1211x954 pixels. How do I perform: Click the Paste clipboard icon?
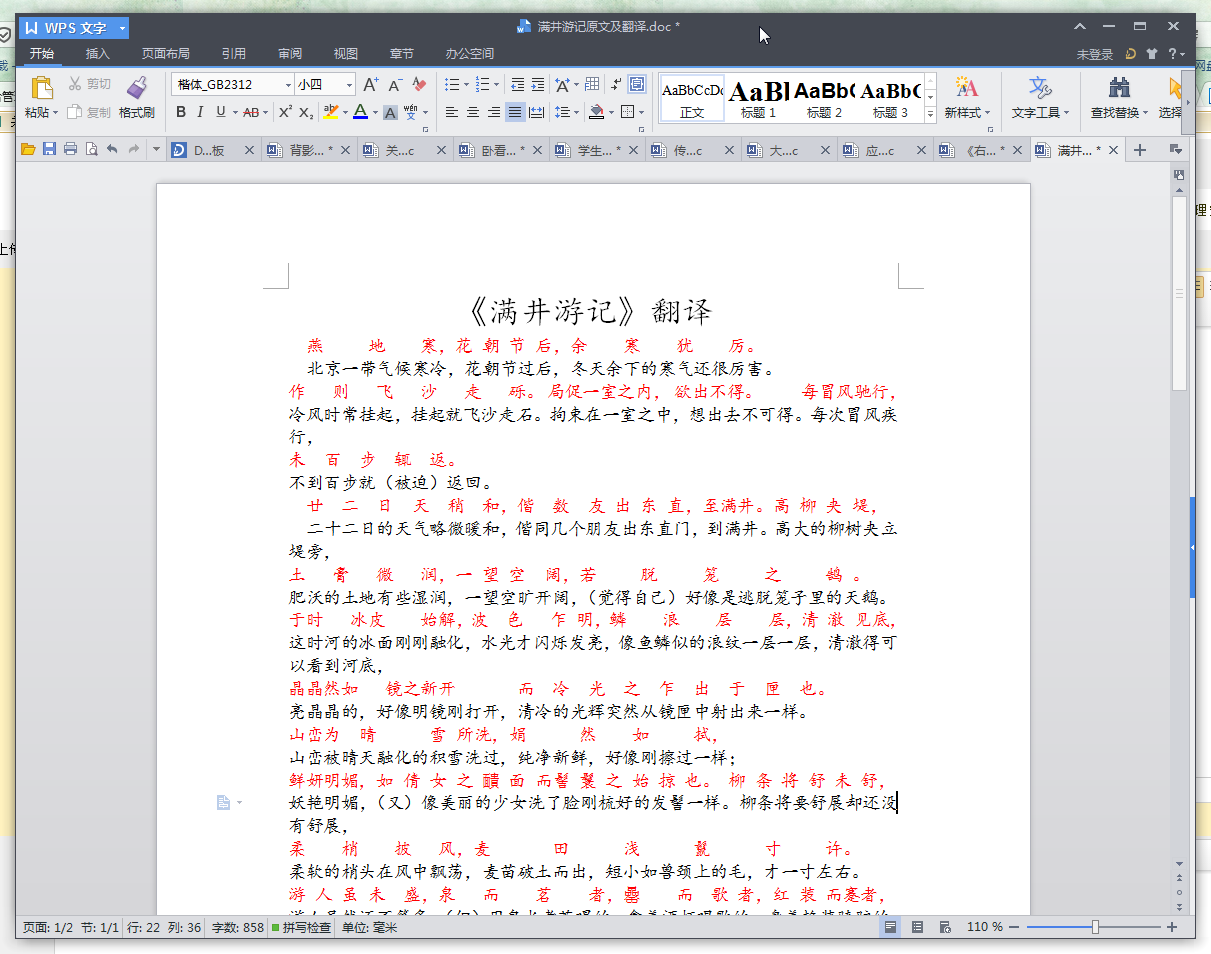pyautogui.click(x=41, y=88)
